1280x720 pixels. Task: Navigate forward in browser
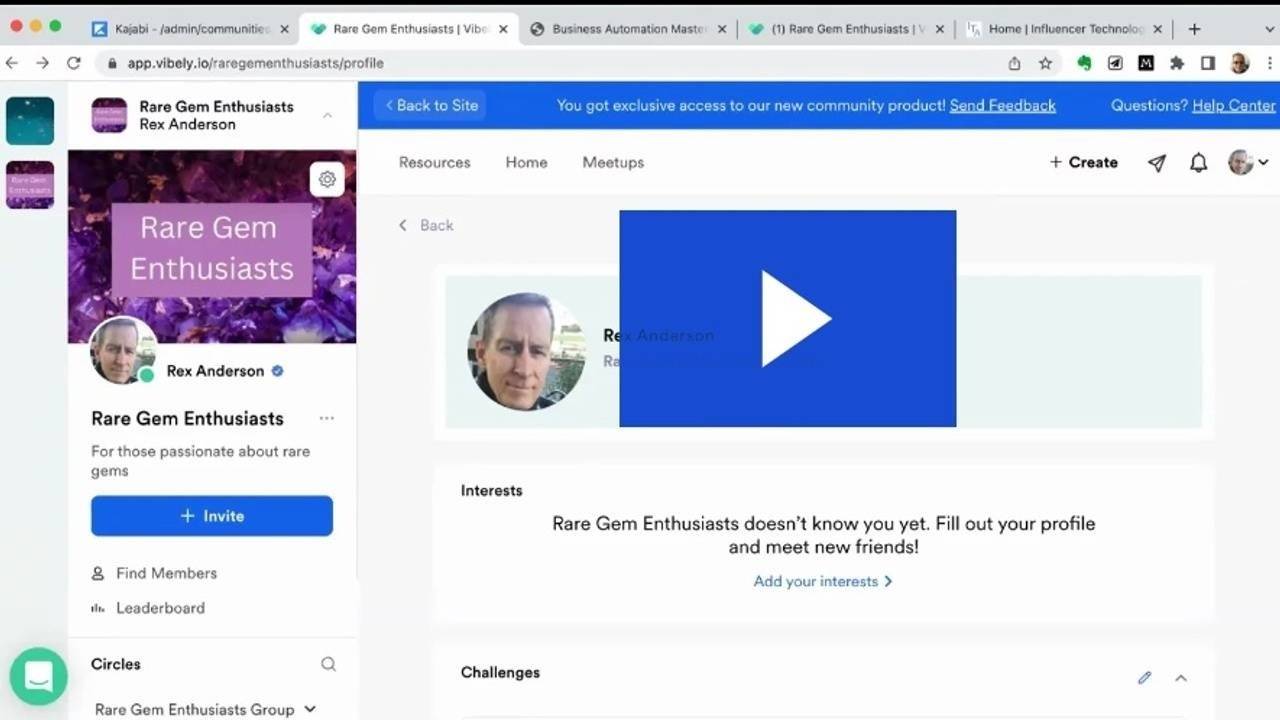click(42, 63)
